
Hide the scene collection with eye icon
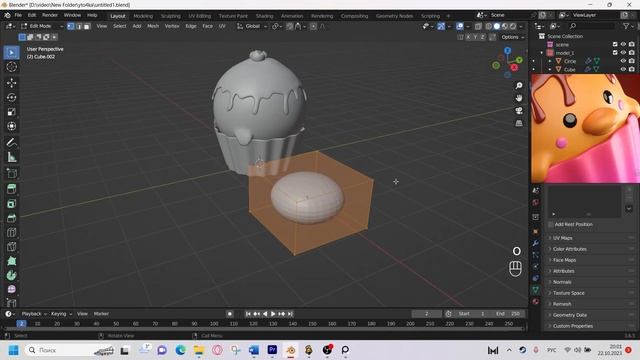point(623,44)
